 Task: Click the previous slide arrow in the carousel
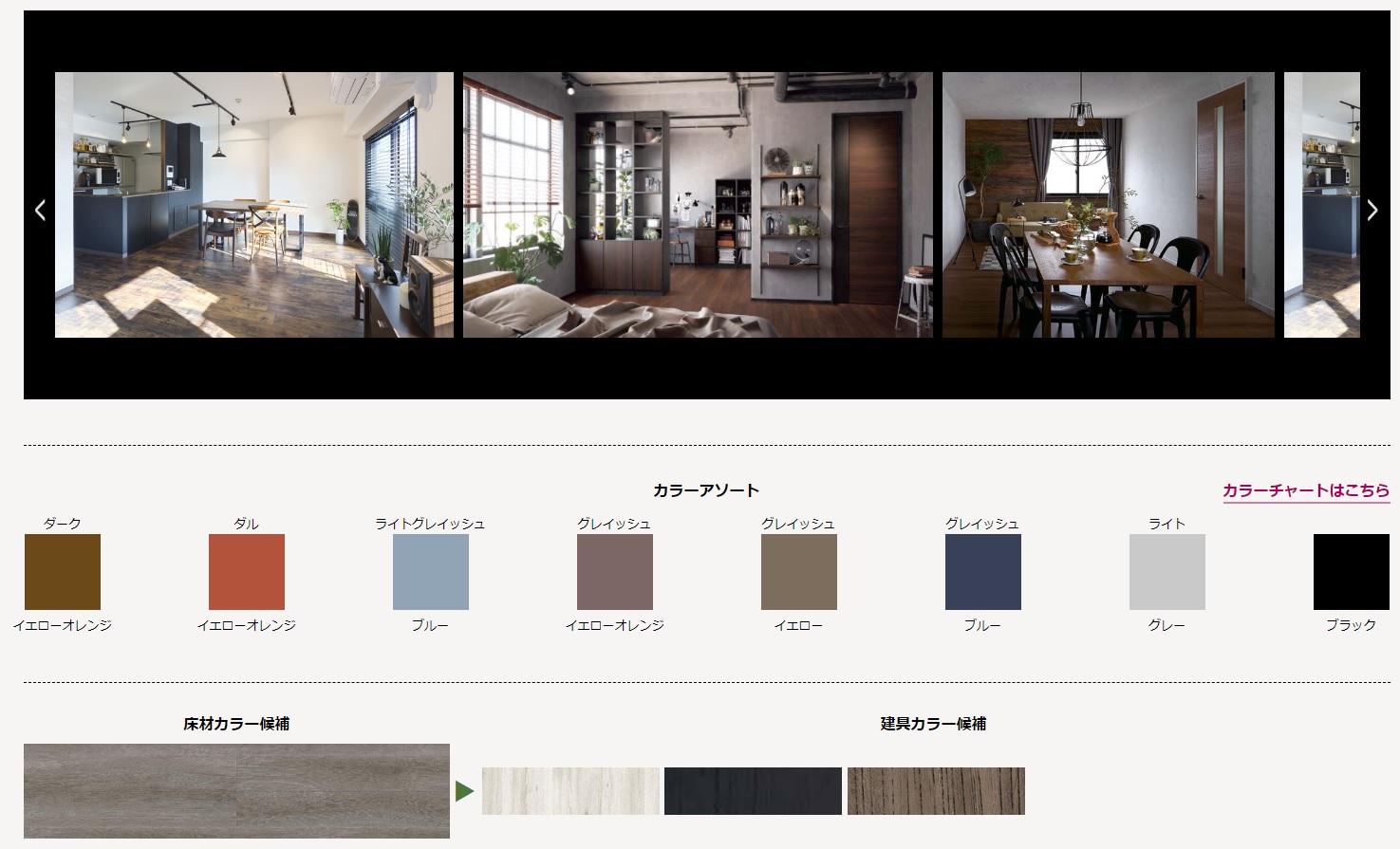point(40,211)
